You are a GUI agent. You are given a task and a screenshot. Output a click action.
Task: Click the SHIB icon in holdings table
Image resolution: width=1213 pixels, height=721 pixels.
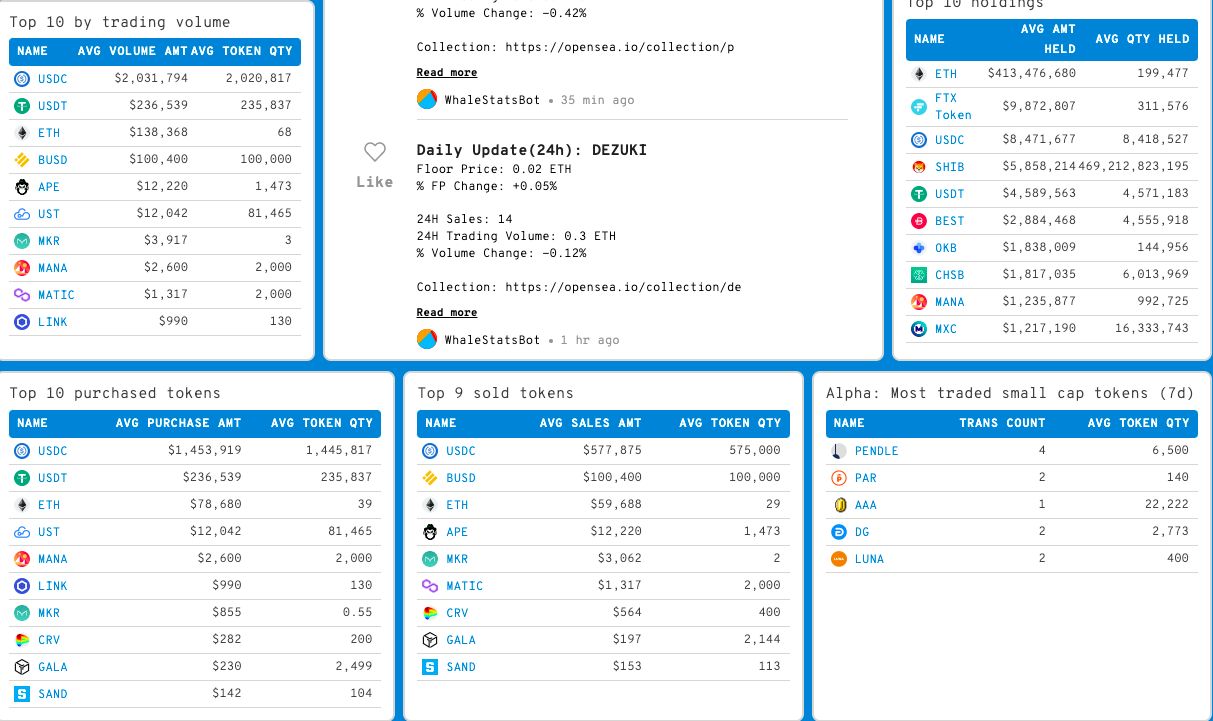(919, 167)
